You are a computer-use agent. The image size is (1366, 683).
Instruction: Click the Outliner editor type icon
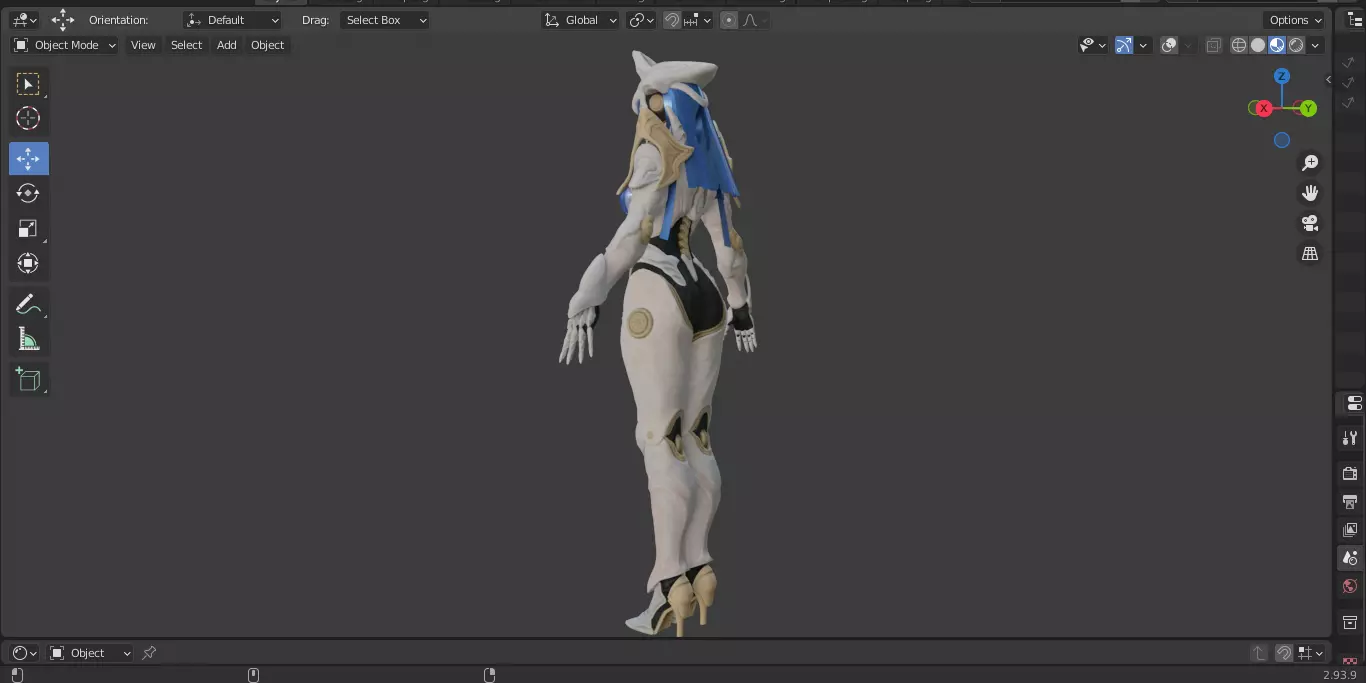click(1355, 20)
